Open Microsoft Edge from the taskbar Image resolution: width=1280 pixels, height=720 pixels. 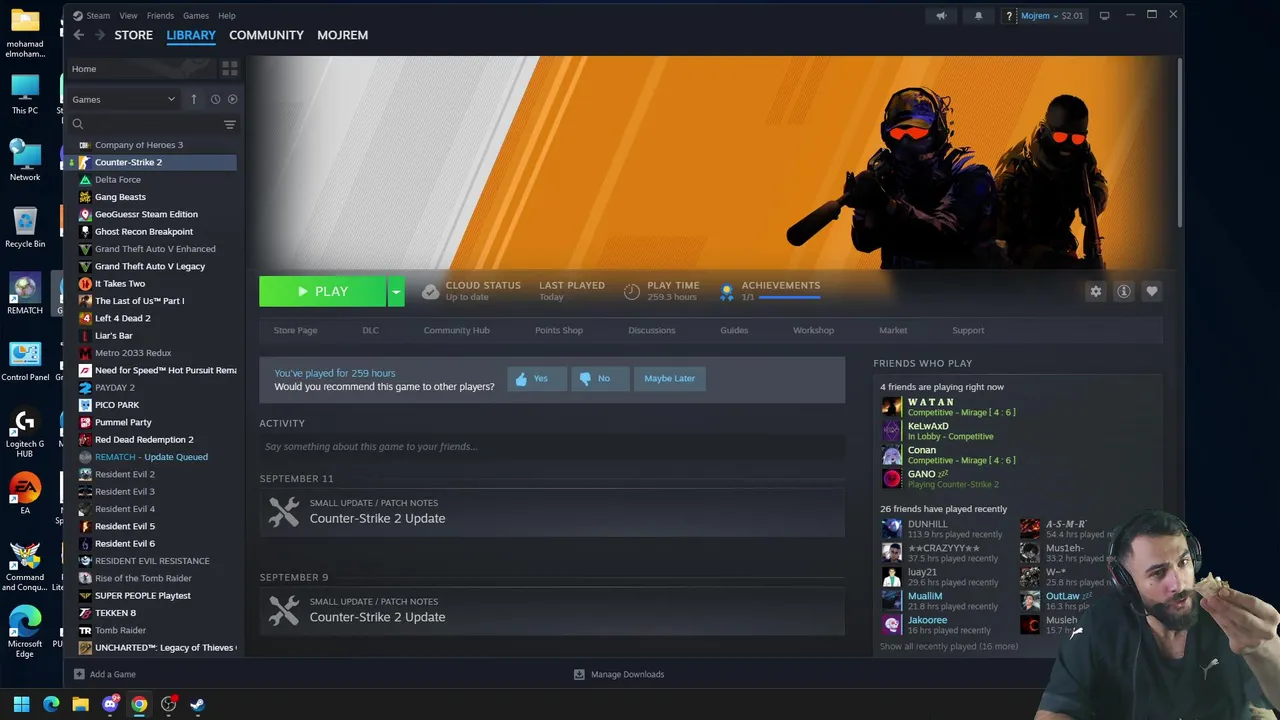51,704
